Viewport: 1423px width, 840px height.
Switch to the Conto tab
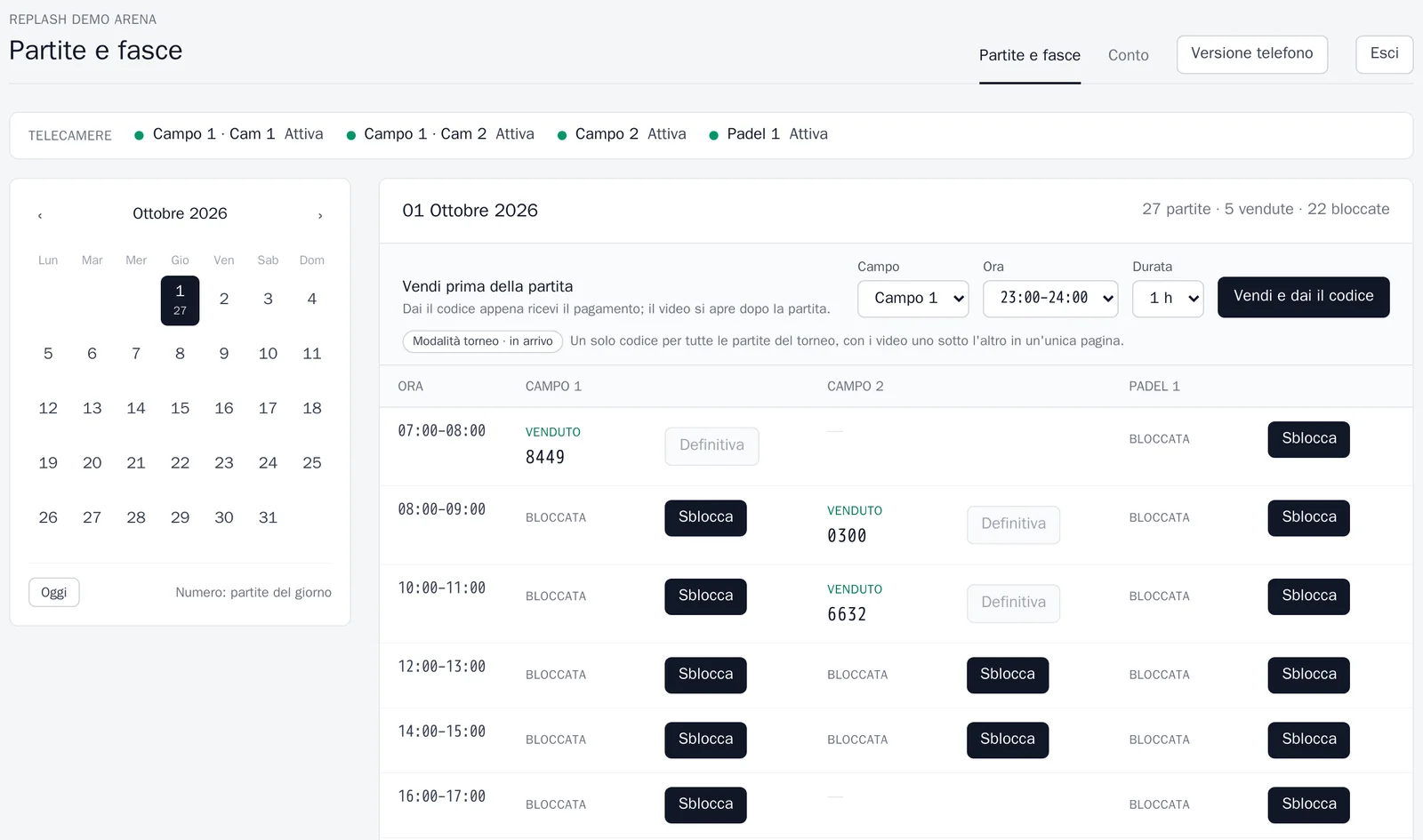[x=1128, y=55]
